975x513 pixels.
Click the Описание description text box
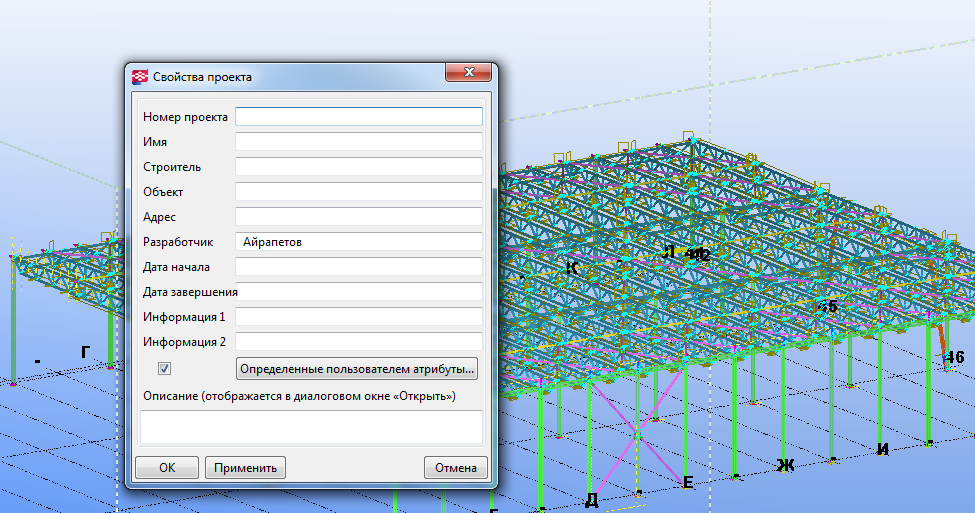[311, 427]
